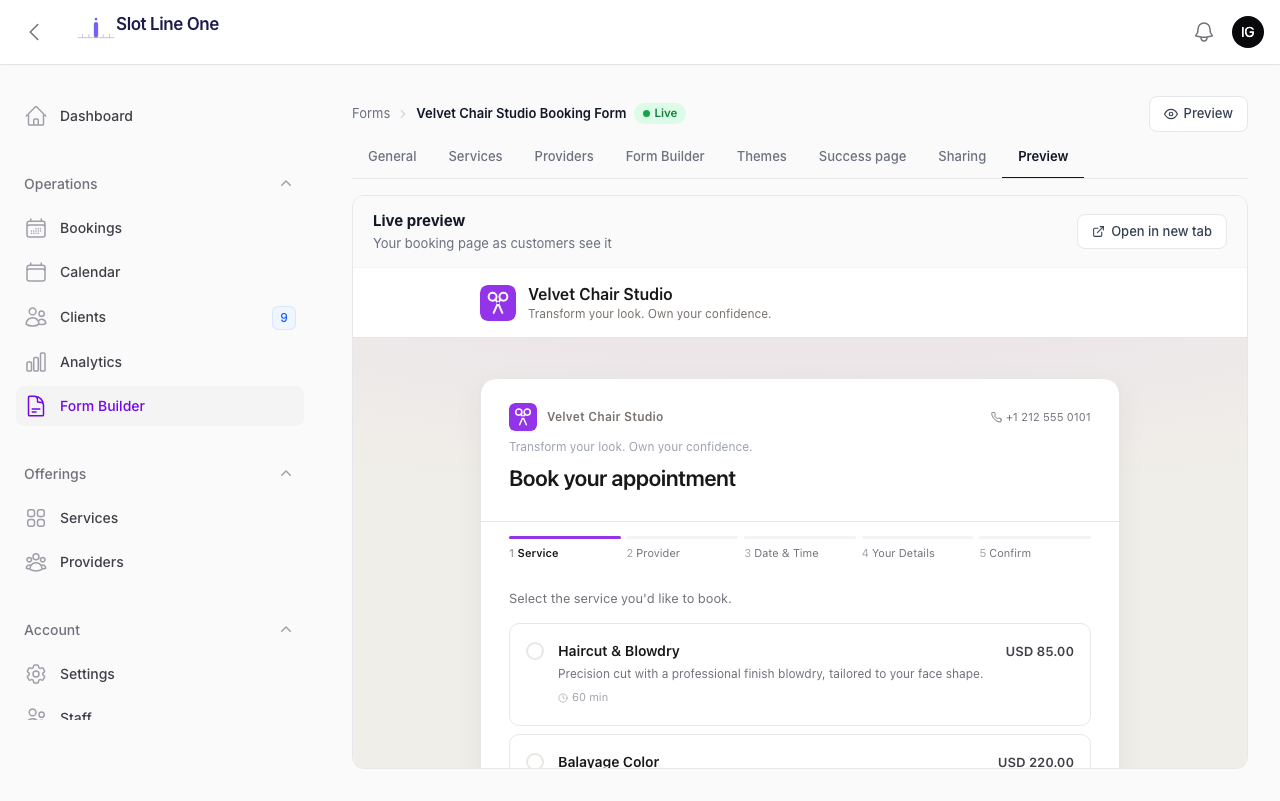The height and width of the screenshot is (801, 1280).
Task: Click the Dashboard home icon
Action: 36,116
